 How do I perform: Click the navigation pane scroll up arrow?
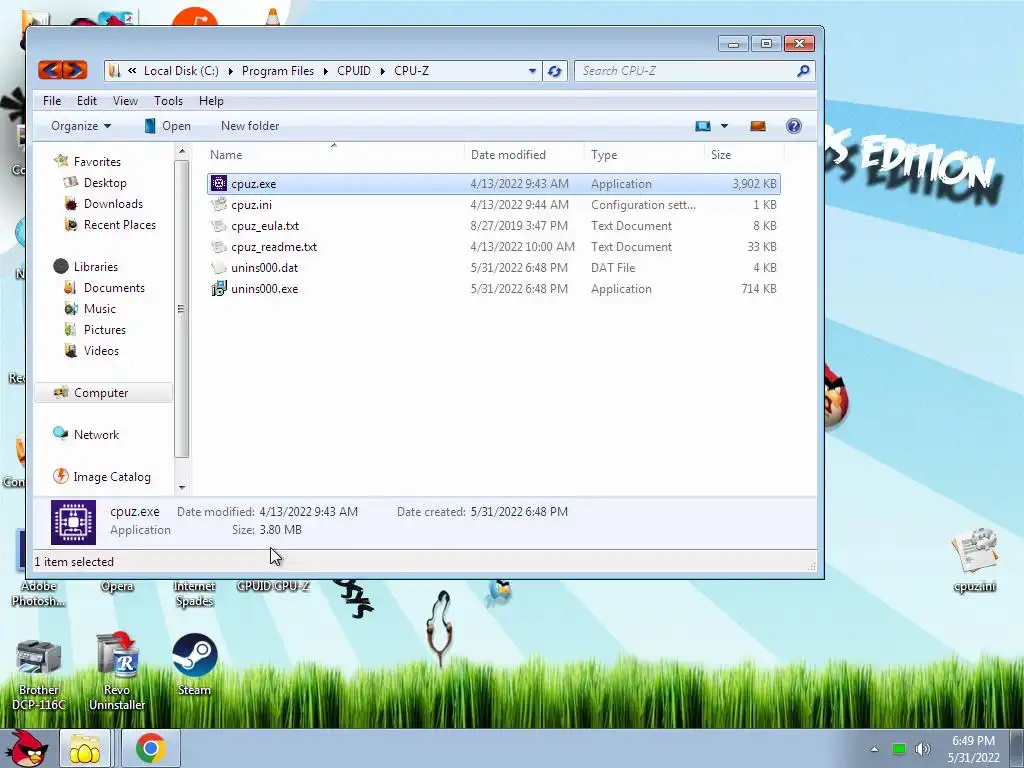pos(182,152)
